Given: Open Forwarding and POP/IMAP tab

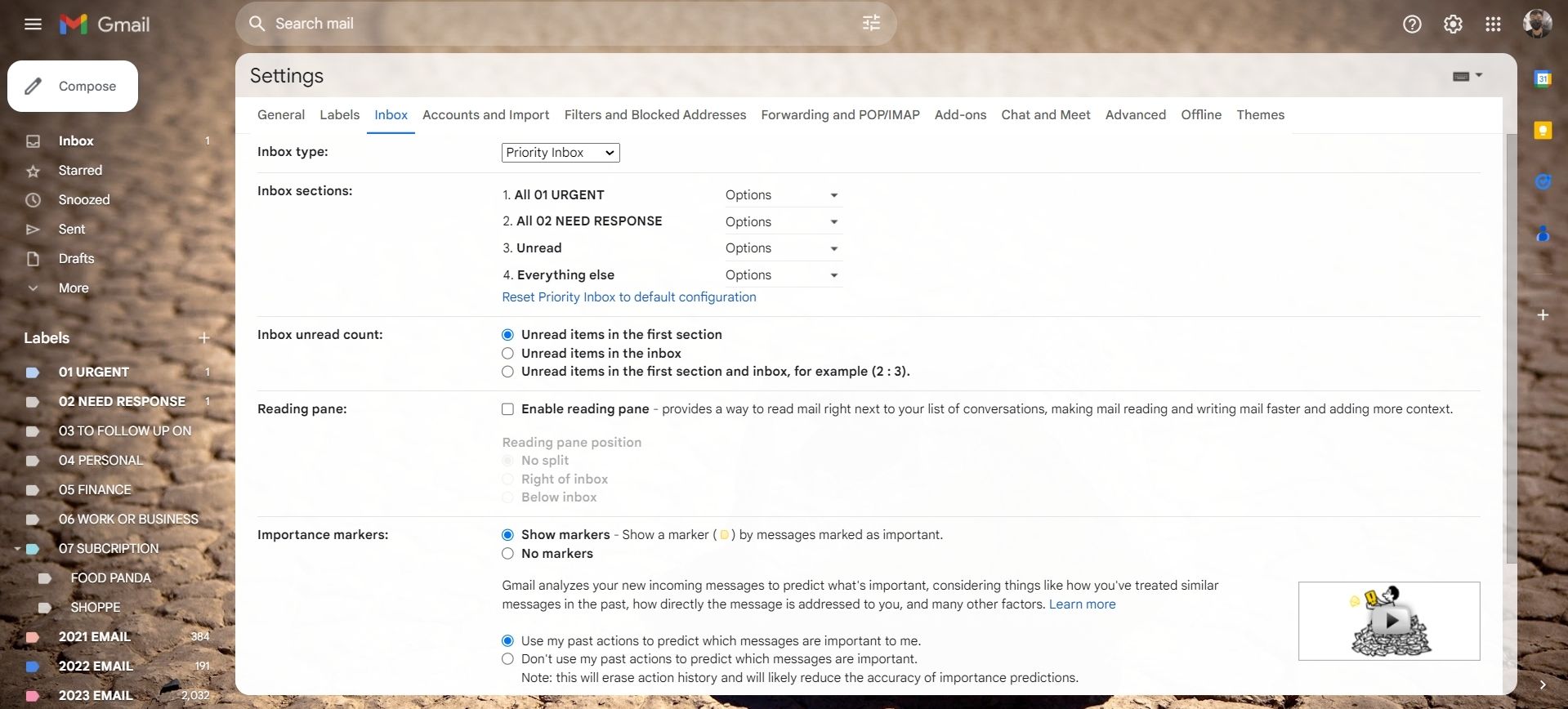Looking at the screenshot, I should pos(840,115).
